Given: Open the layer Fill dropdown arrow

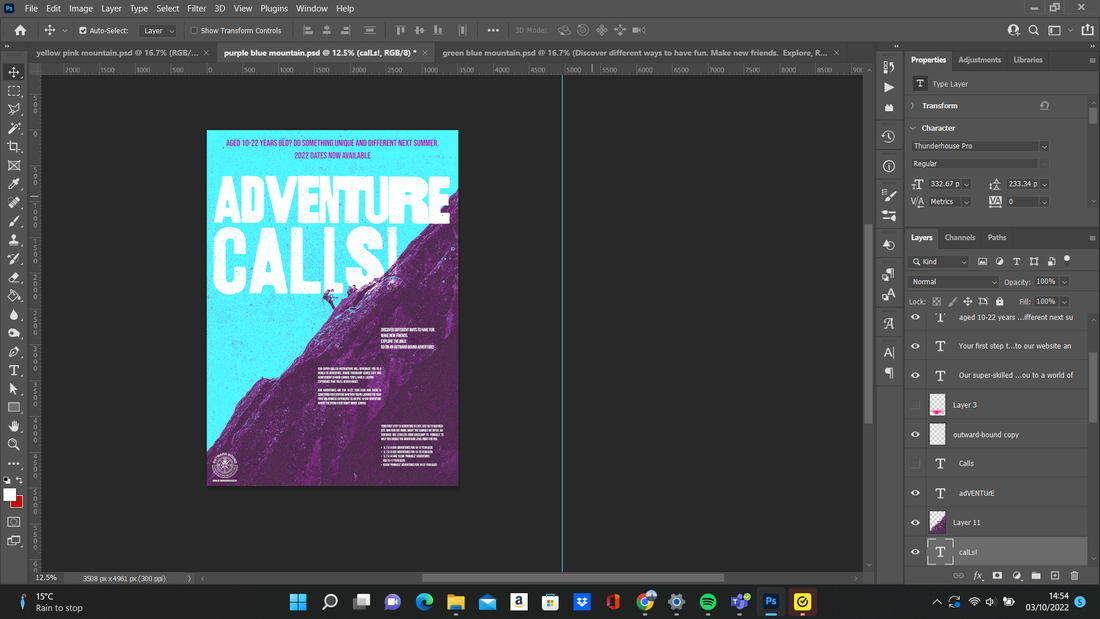Looking at the screenshot, I should [1064, 302].
